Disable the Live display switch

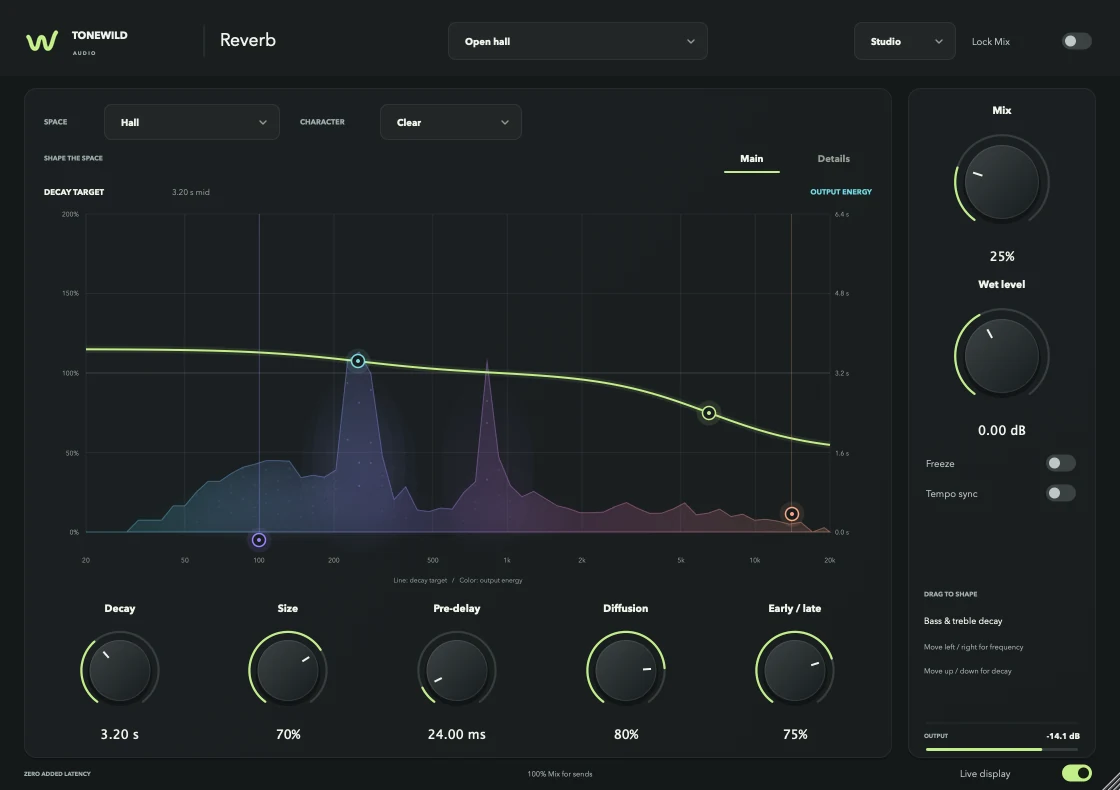click(1076, 773)
